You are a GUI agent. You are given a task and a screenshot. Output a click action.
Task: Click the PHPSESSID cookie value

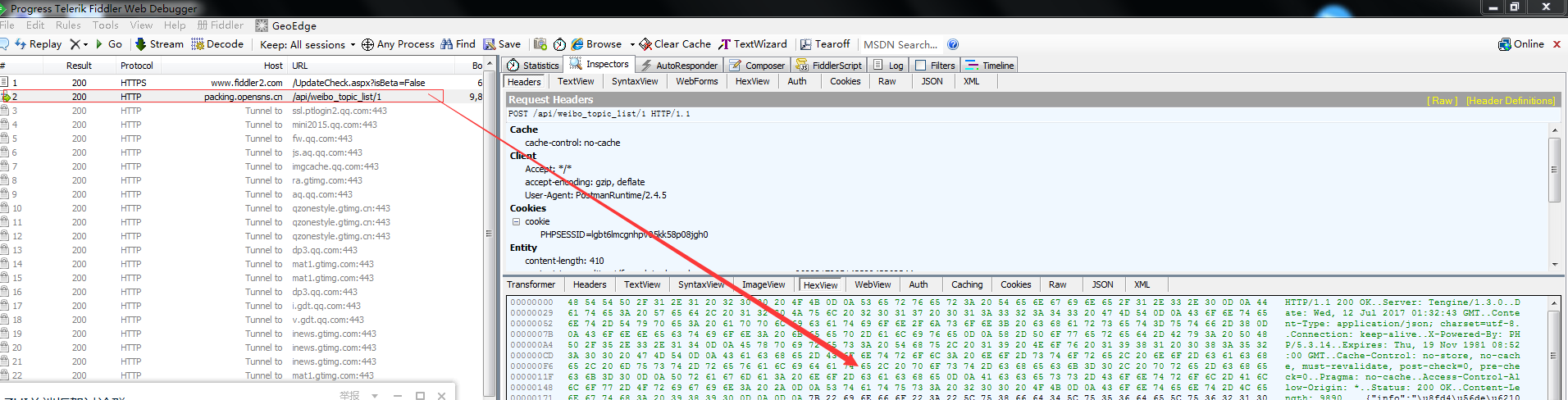(x=624, y=234)
